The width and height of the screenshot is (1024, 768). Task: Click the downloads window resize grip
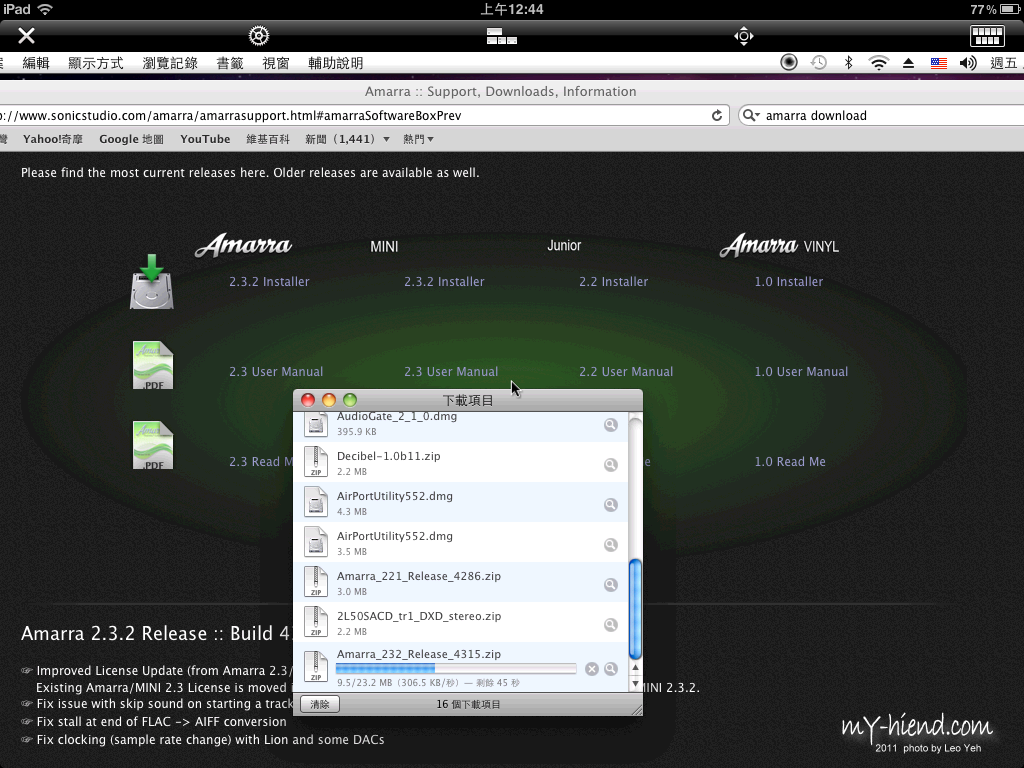pos(637,709)
